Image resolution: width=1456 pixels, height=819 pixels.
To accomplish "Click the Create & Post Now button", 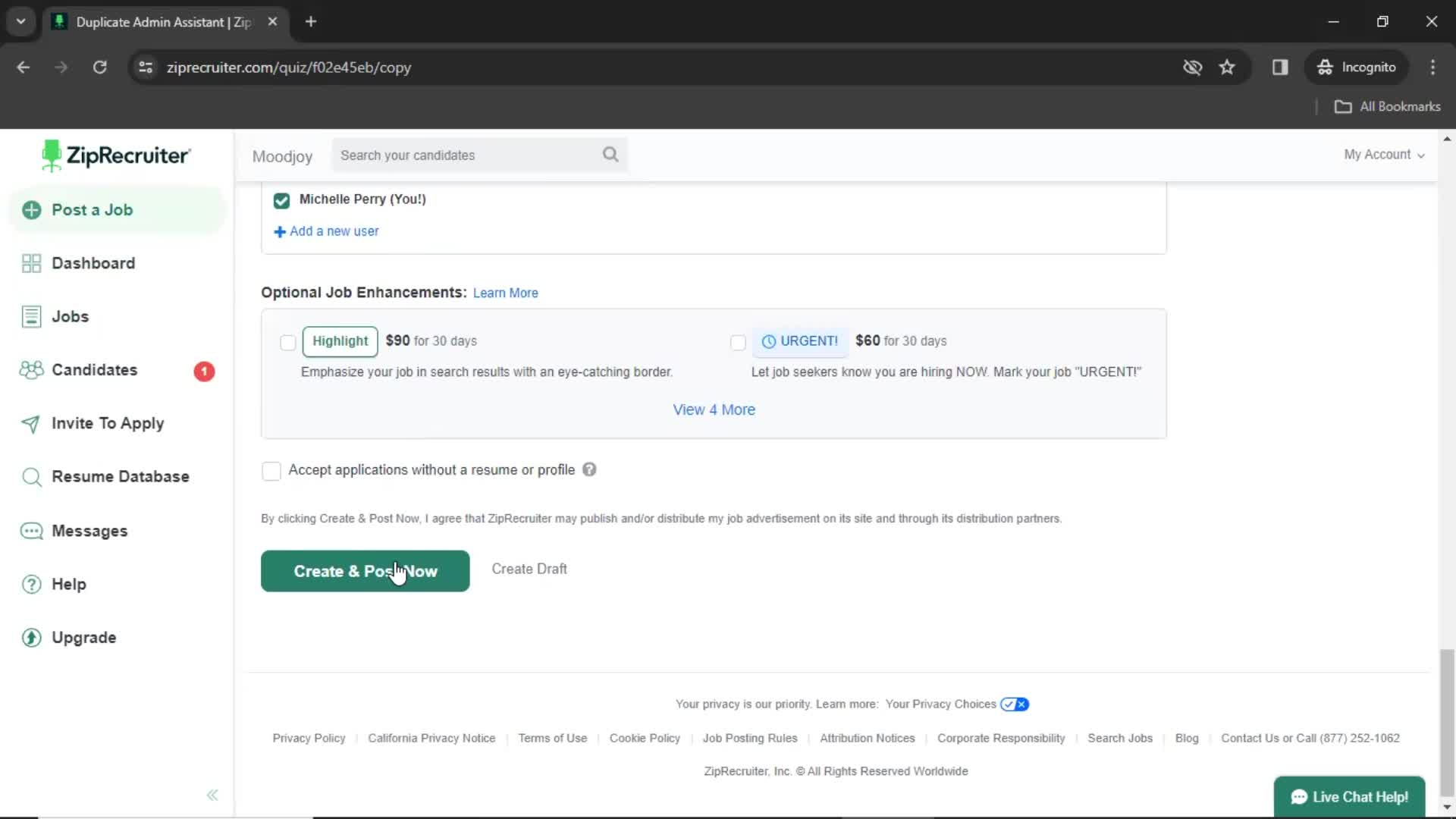I will 366,571.
